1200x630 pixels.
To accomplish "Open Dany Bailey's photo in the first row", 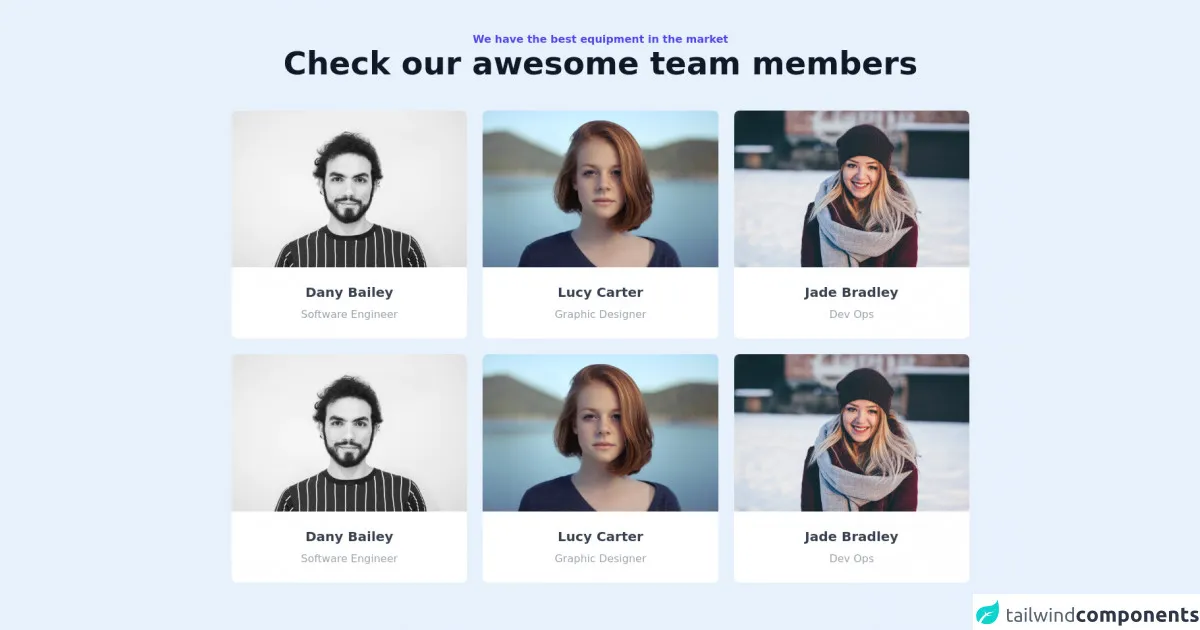I will 349,189.
